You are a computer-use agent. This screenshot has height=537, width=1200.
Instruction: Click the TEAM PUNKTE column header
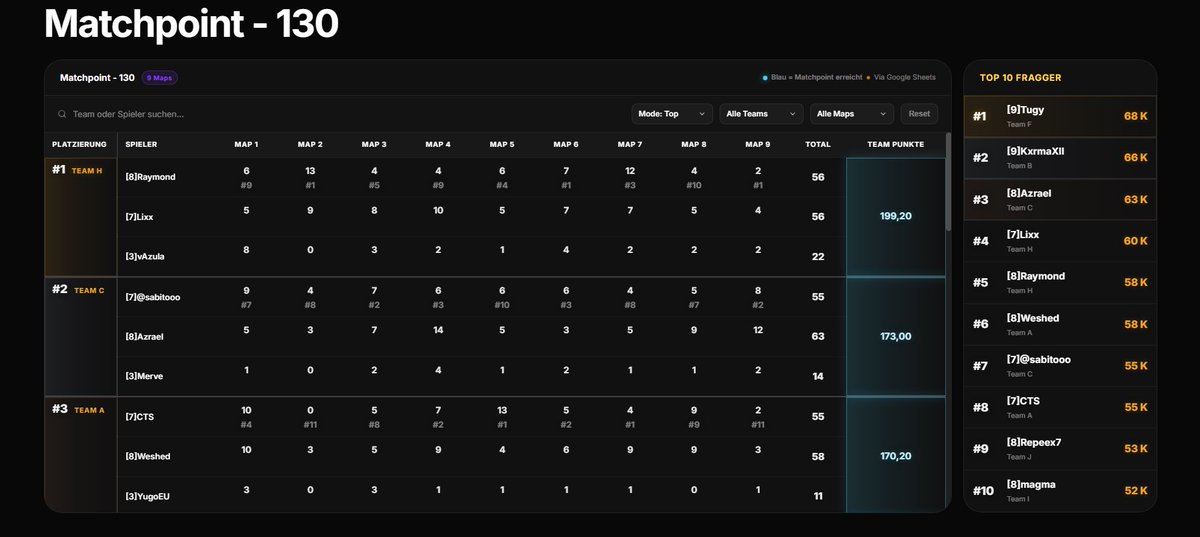[x=895, y=145]
